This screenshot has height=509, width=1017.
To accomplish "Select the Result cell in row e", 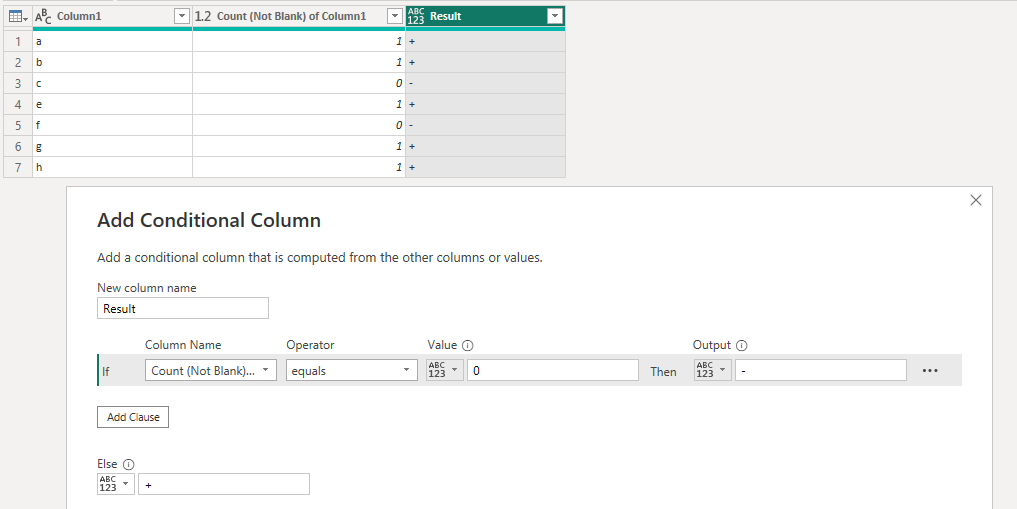I will 485,104.
